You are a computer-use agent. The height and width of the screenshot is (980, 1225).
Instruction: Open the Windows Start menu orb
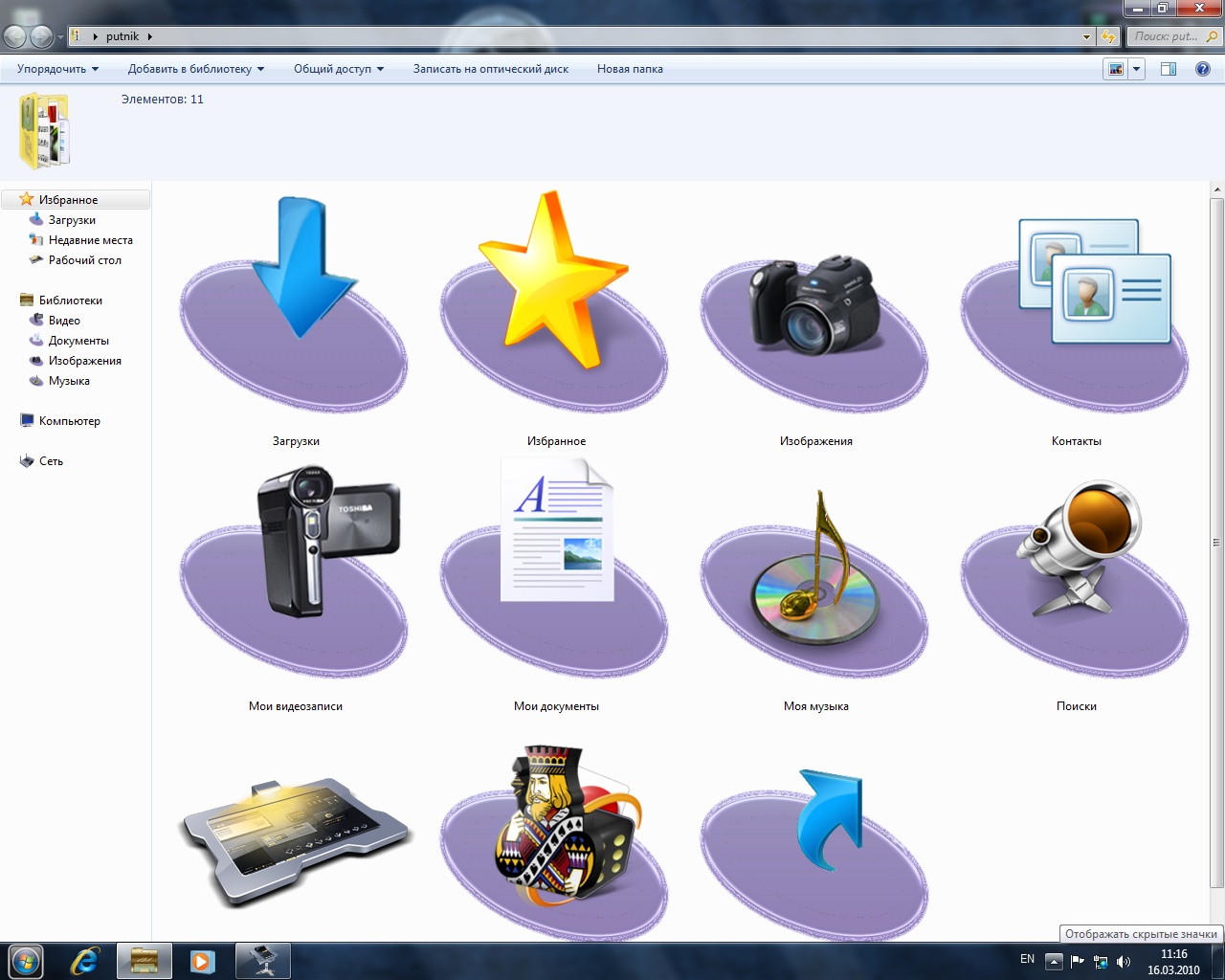tap(26, 961)
